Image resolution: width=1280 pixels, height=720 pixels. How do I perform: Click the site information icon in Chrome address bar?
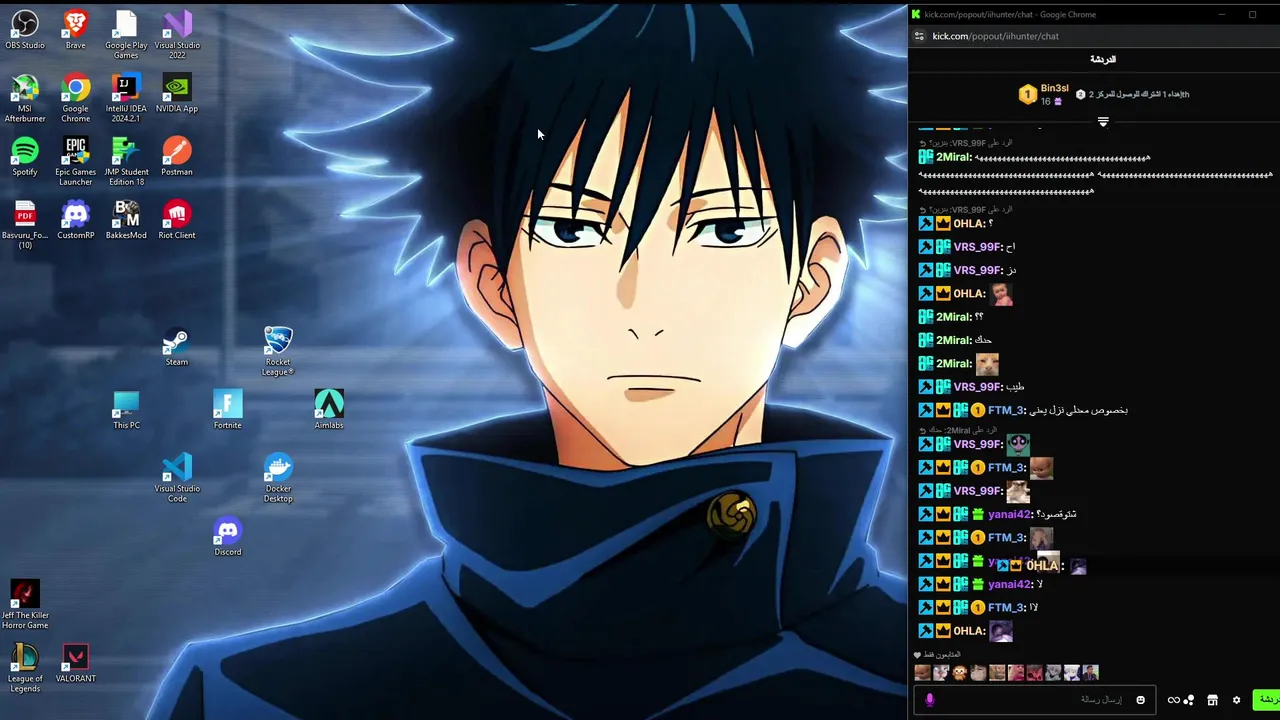tap(919, 36)
